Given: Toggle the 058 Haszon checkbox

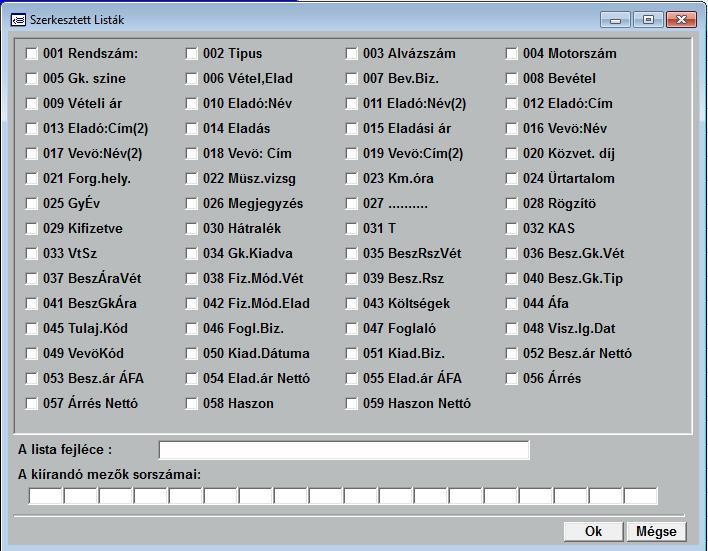Looking at the screenshot, I should [x=191, y=403].
